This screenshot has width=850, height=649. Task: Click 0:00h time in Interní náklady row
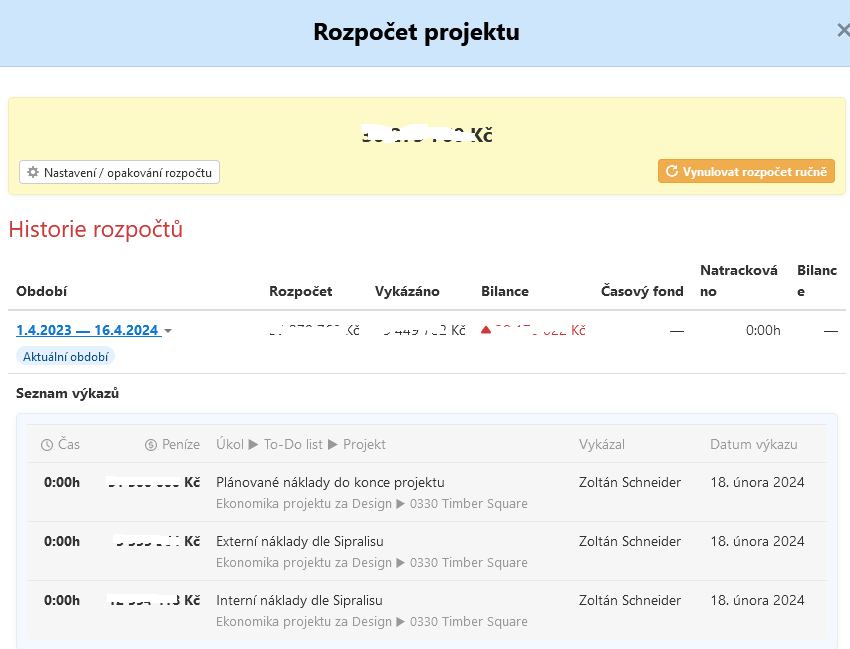coord(62,600)
